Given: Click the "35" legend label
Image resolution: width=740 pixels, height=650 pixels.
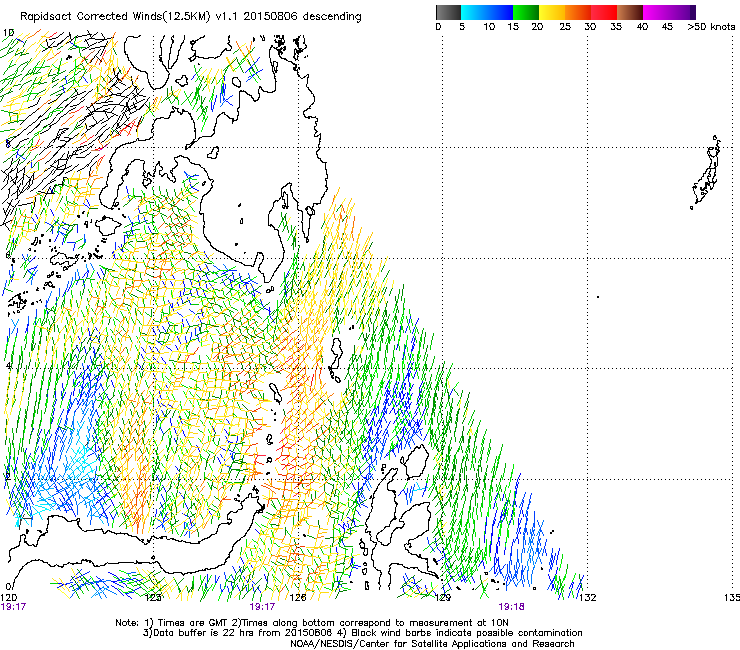Looking at the screenshot, I should click(615, 27).
